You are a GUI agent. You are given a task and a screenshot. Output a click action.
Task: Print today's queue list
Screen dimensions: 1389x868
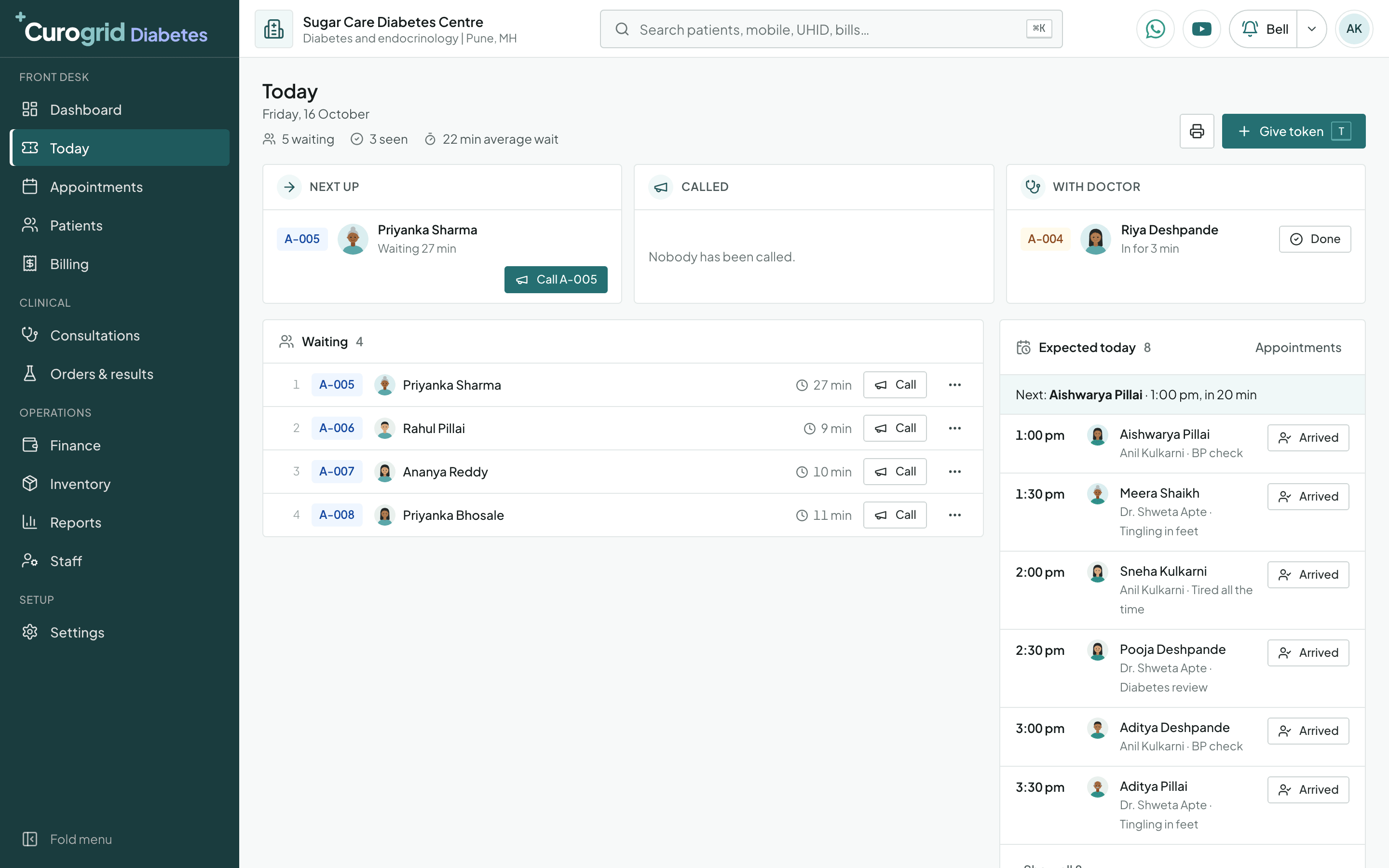[1197, 132]
